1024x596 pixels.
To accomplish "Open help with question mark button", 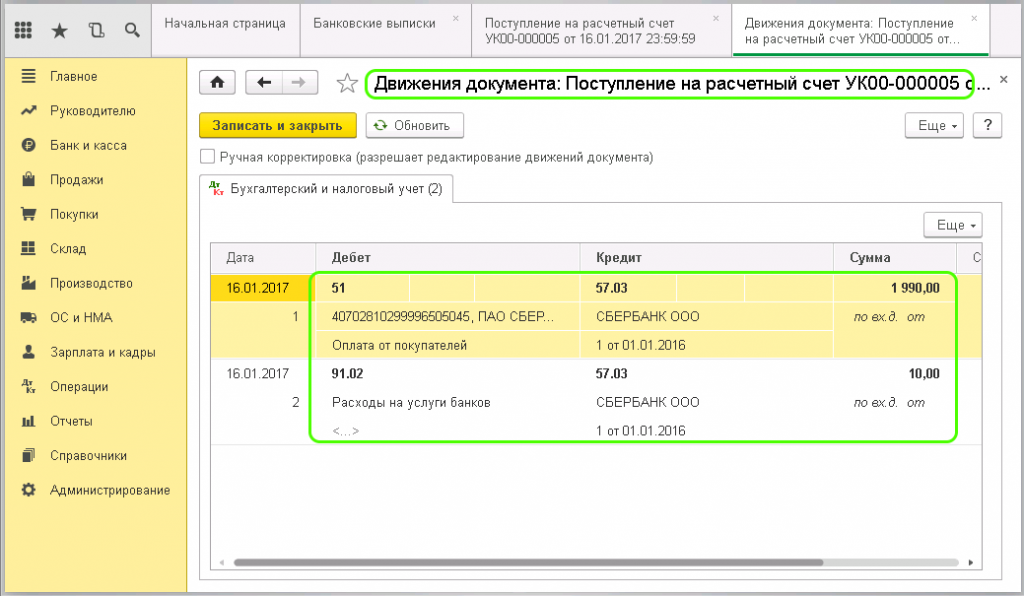I will 987,126.
